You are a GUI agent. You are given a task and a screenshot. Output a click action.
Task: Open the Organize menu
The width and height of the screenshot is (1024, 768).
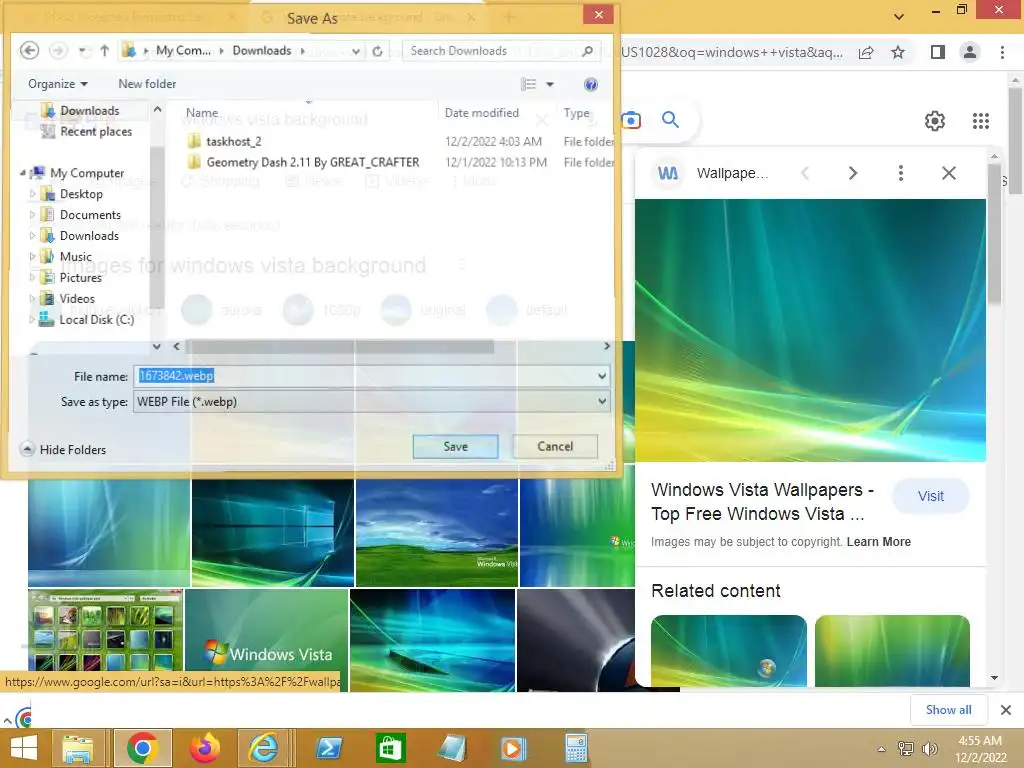click(x=57, y=84)
